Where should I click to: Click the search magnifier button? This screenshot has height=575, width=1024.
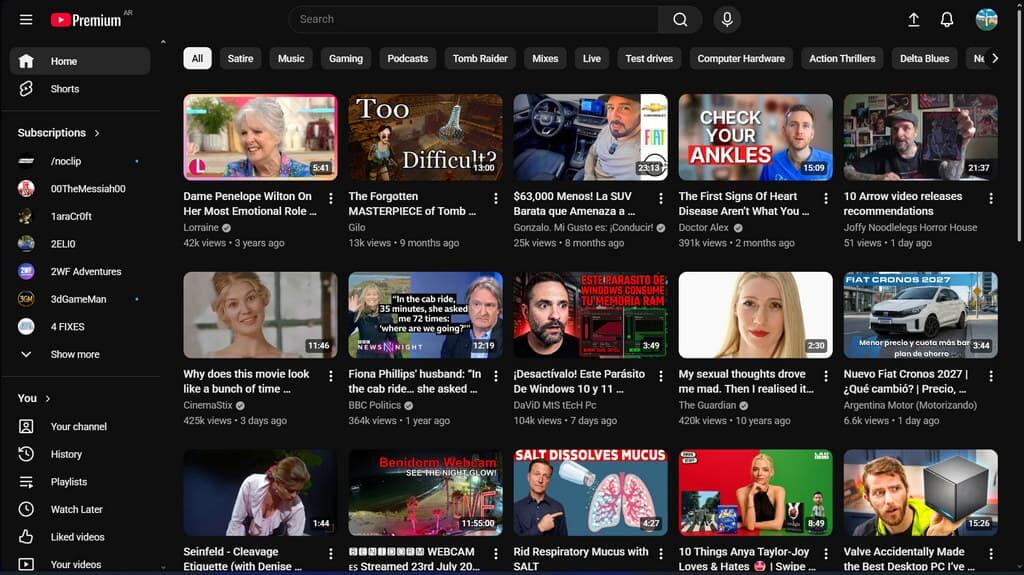pos(680,20)
